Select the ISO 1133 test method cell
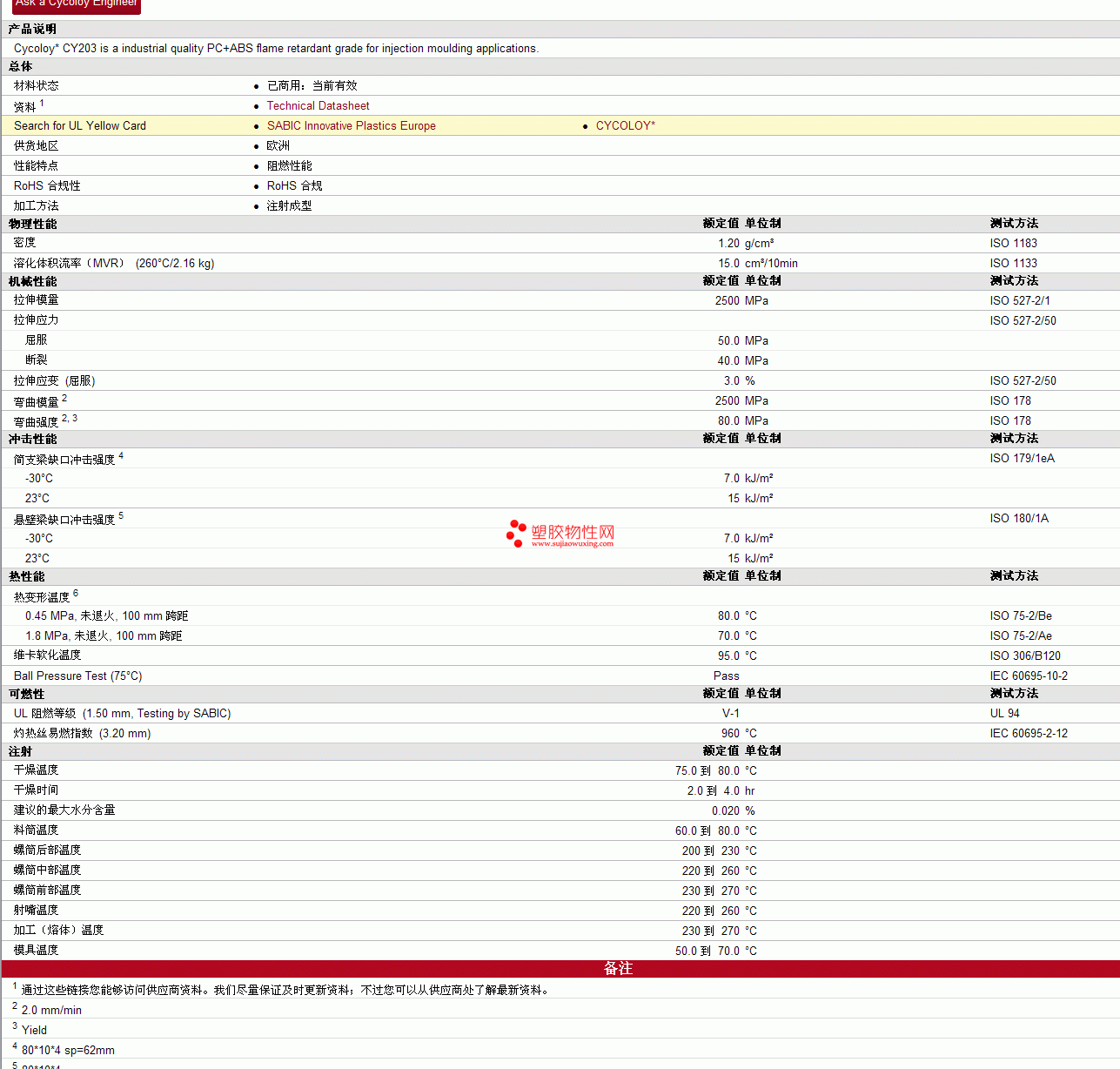 coord(1013,263)
